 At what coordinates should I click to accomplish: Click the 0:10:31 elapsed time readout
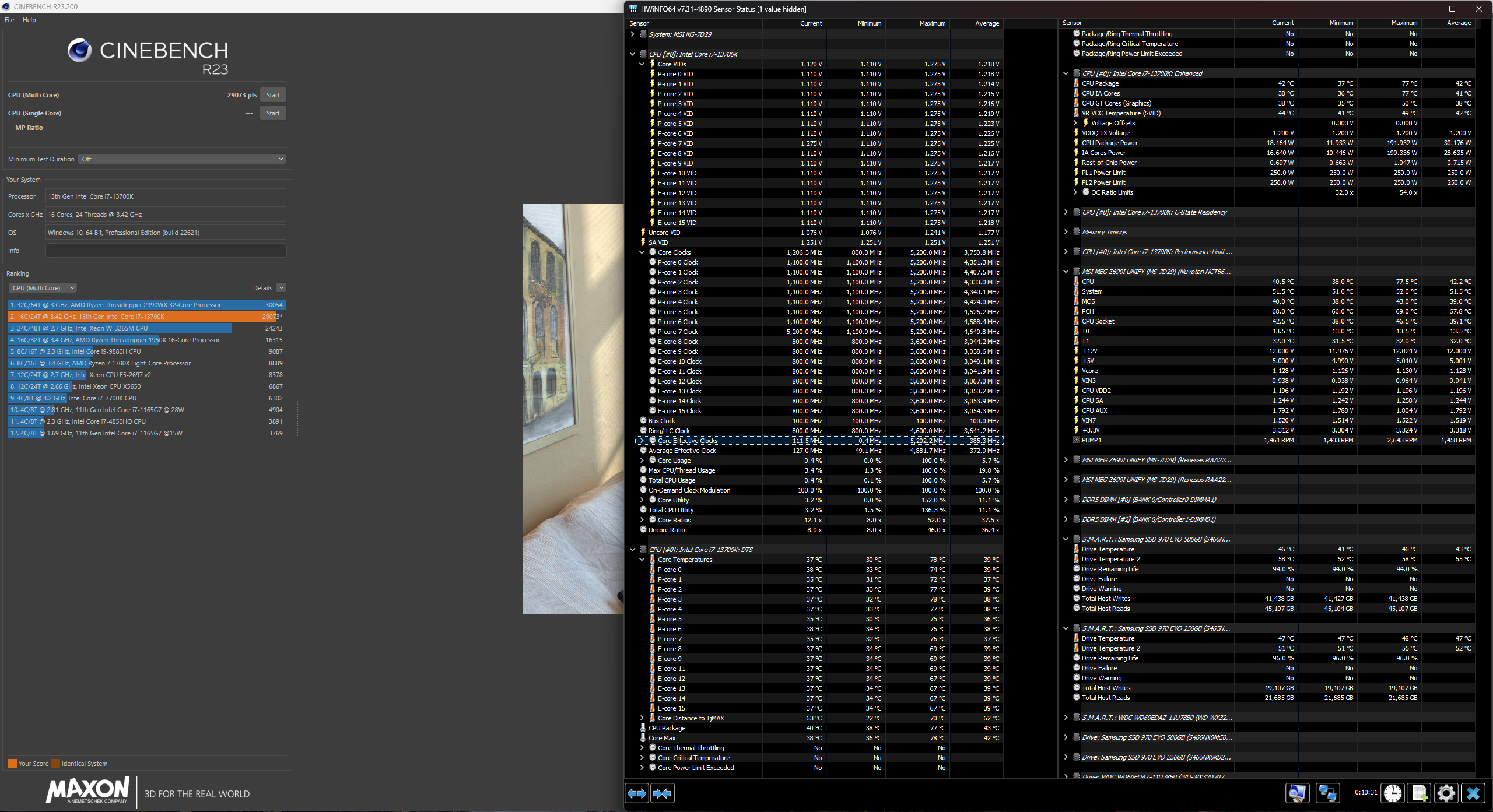click(1365, 792)
